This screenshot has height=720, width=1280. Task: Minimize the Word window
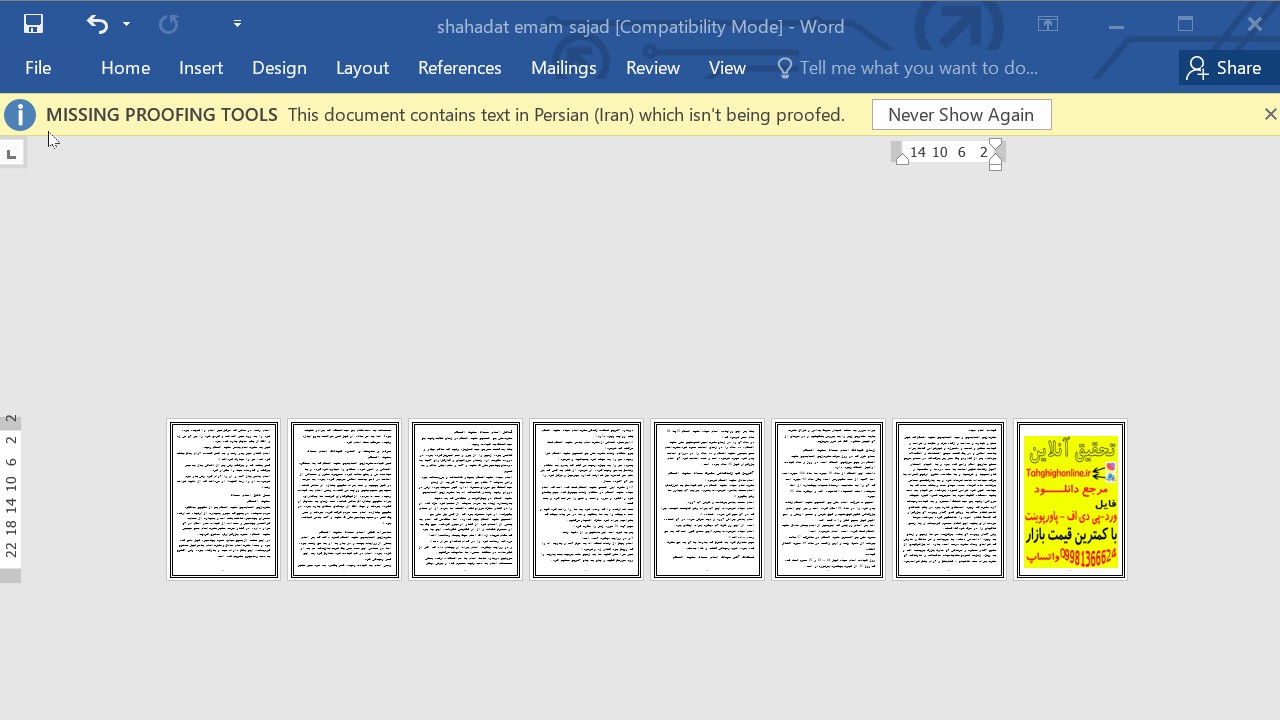pos(1116,25)
